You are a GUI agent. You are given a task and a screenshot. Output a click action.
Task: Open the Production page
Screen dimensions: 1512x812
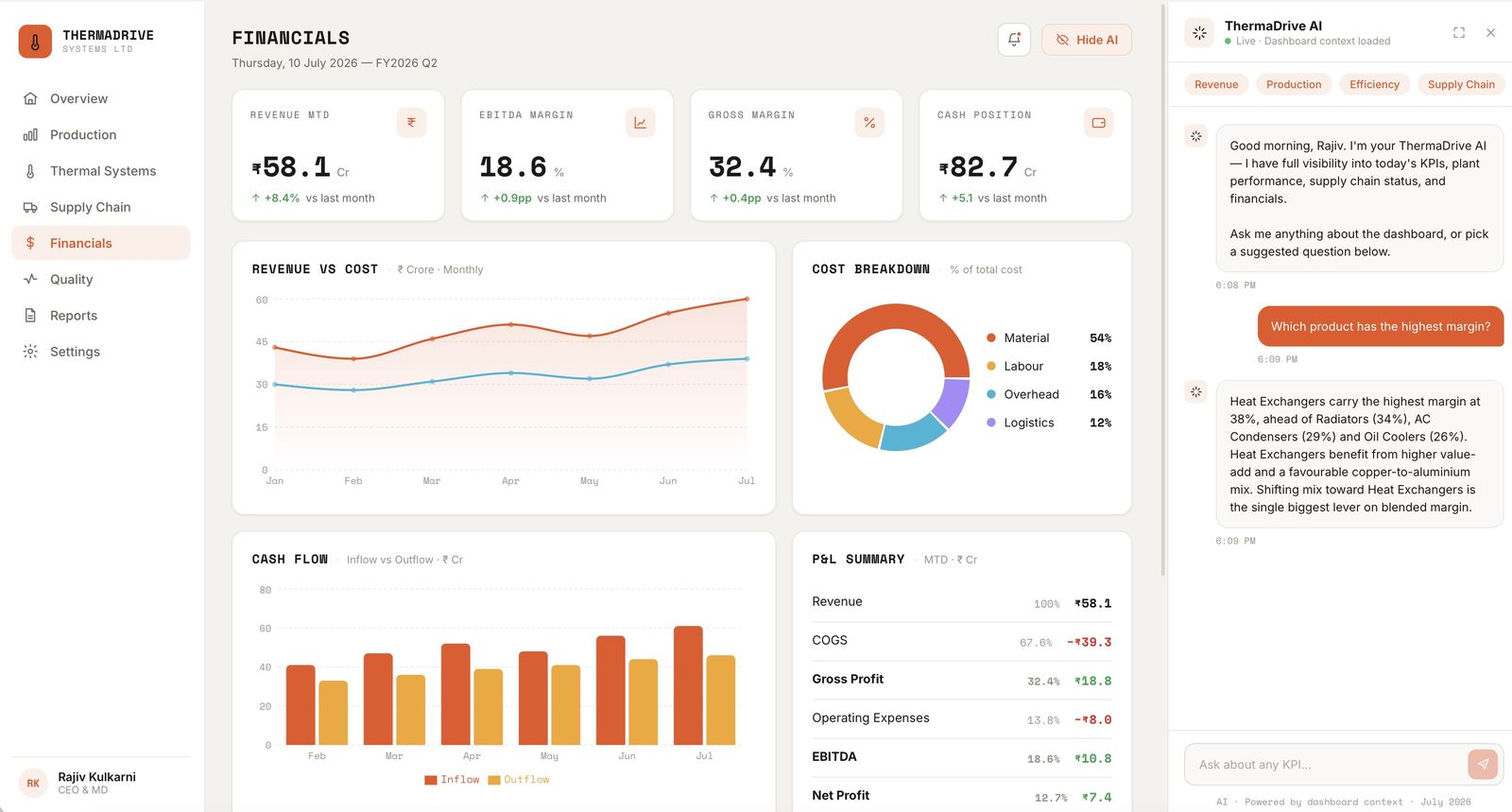point(100,134)
